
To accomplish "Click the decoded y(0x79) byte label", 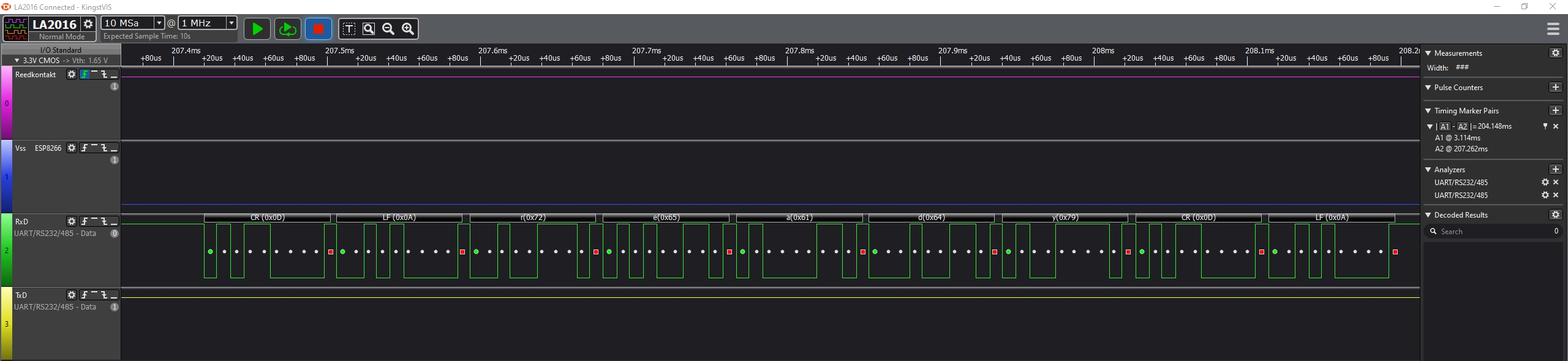I will (x=1065, y=218).
